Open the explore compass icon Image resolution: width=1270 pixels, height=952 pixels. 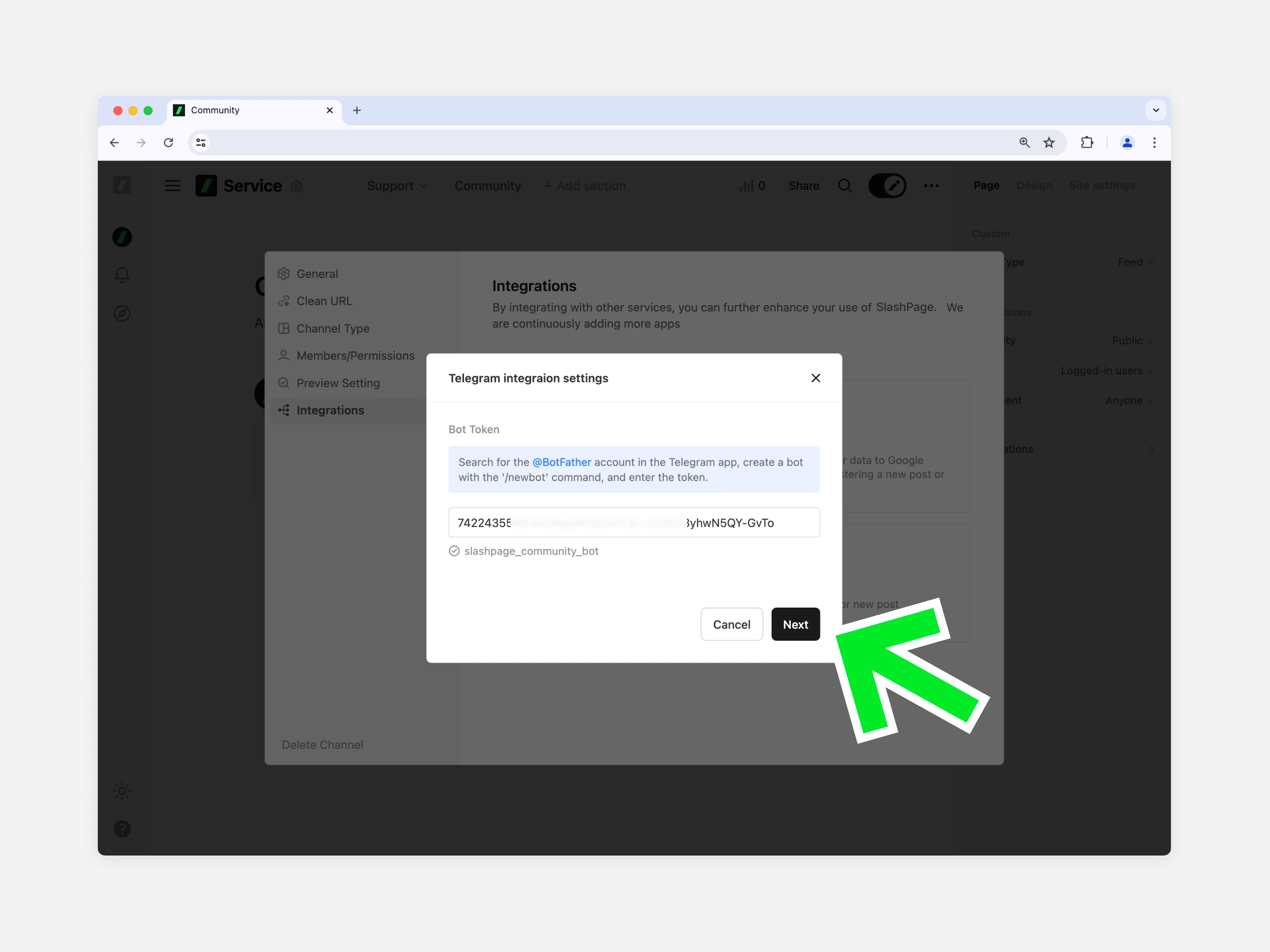(122, 314)
